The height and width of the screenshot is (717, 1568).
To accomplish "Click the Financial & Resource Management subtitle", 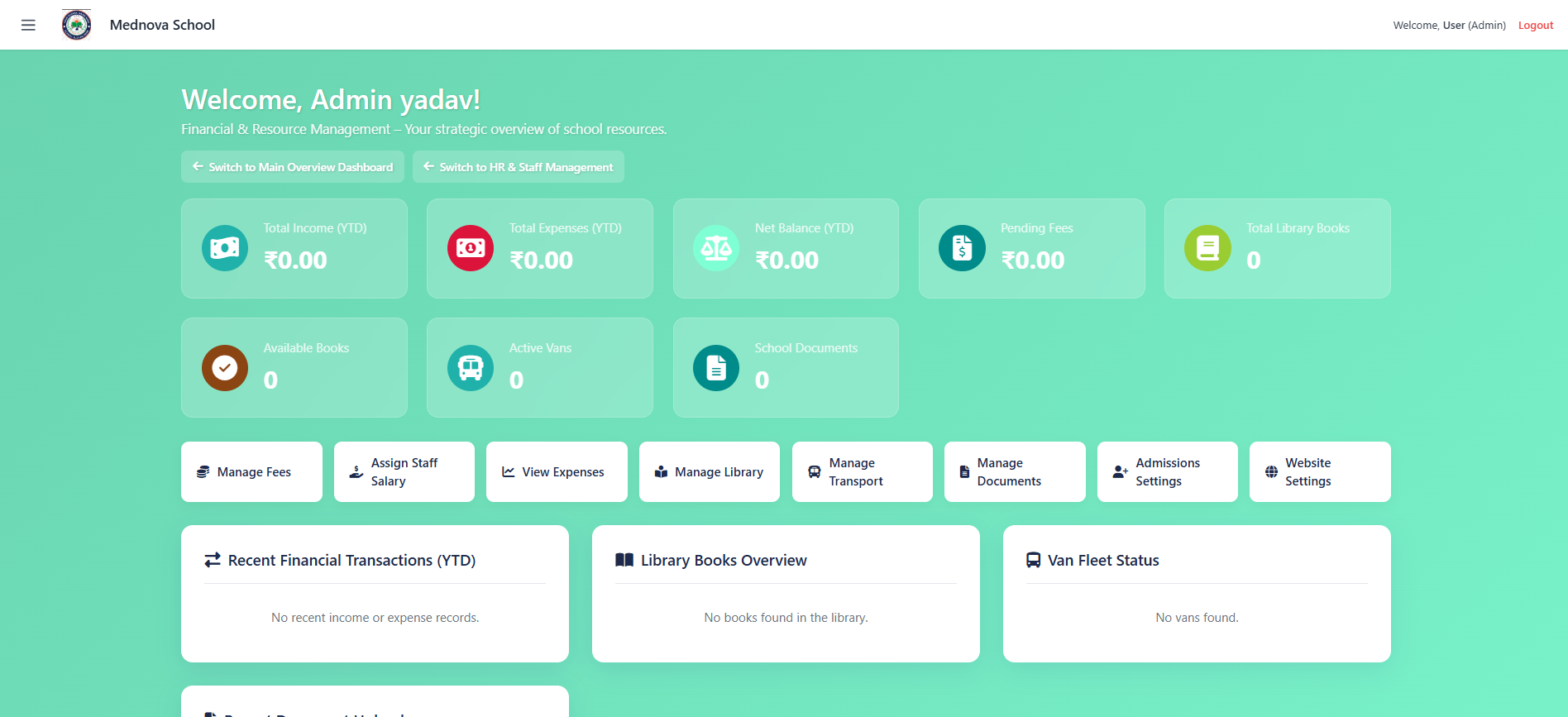I will [424, 129].
